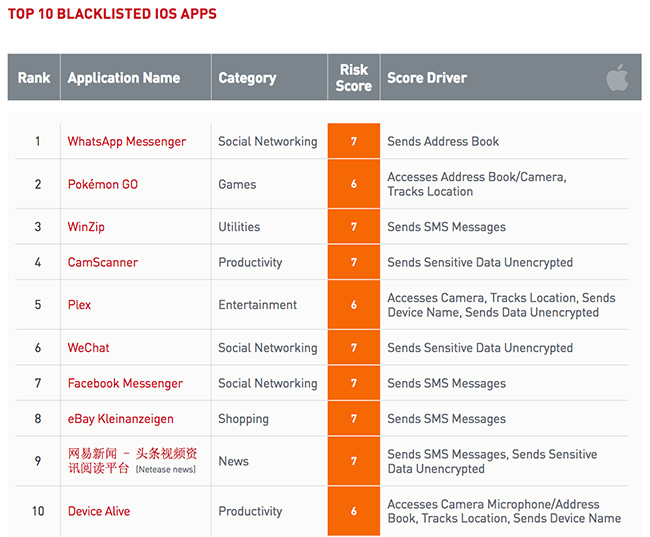This screenshot has height=537, width=650.
Task: Click the Risk Score column header
Action: pyautogui.click(x=353, y=78)
